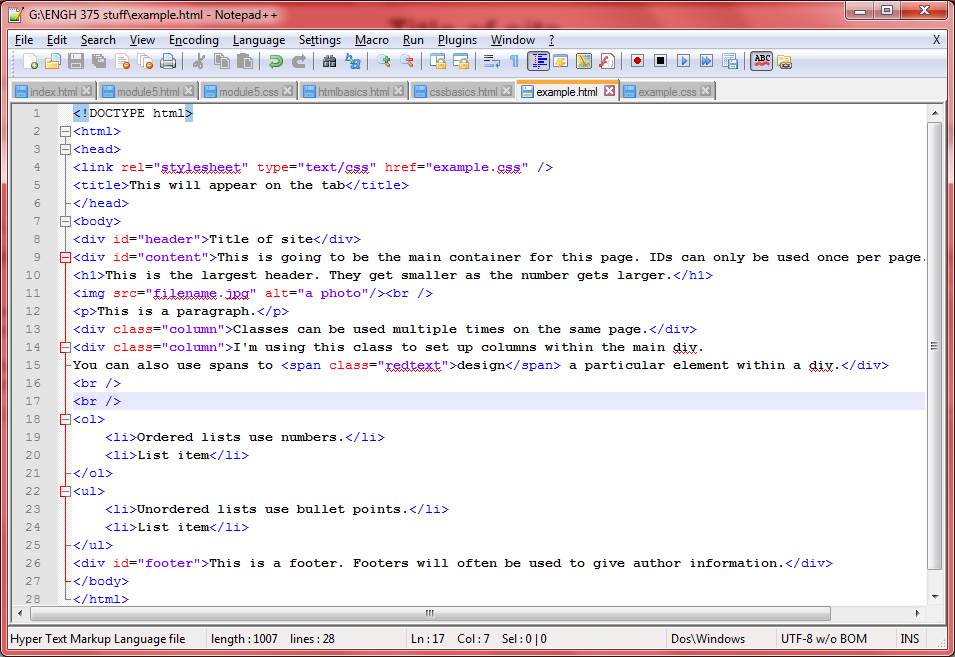Collapse the ol fold on line 18

pos(65,419)
